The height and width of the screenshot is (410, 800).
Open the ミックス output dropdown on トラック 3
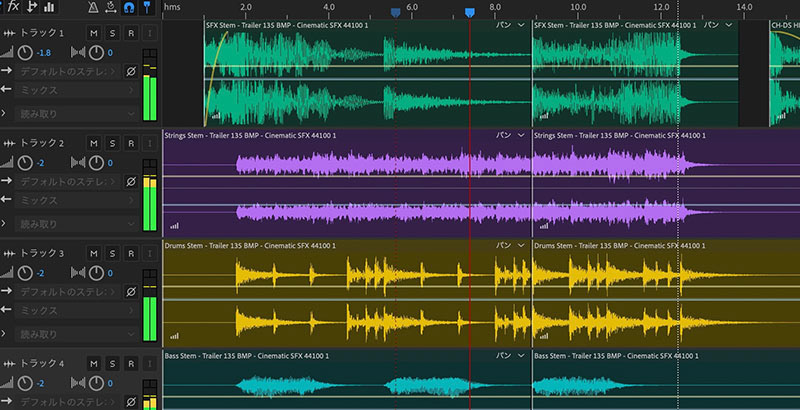tap(77, 310)
